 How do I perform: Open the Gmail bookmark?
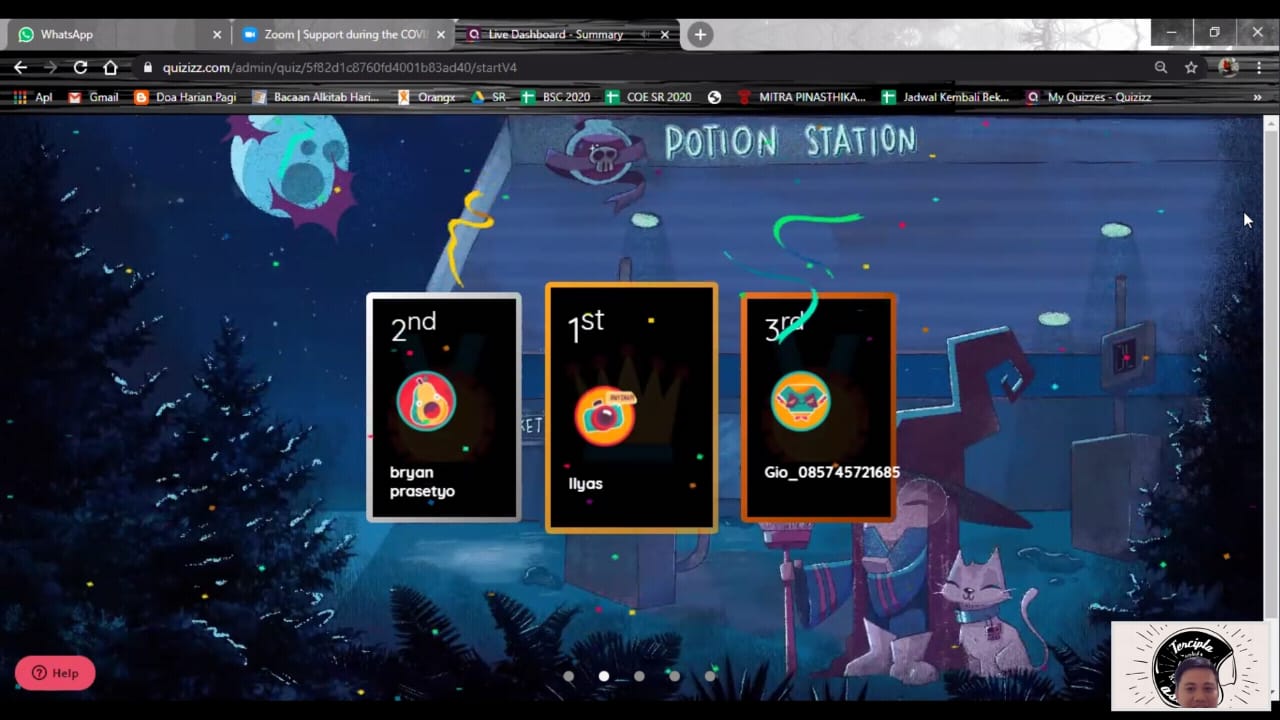coord(93,97)
